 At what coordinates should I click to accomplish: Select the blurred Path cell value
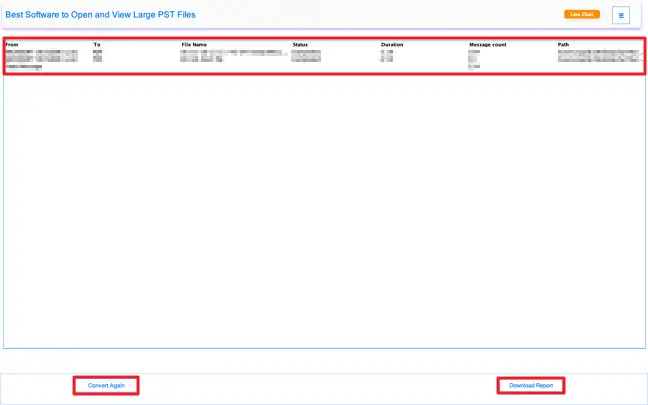597,56
